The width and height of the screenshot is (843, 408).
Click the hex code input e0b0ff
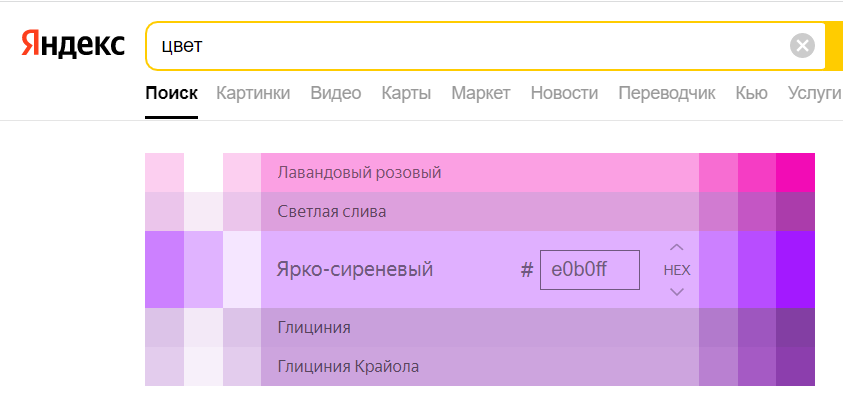[590, 270]
